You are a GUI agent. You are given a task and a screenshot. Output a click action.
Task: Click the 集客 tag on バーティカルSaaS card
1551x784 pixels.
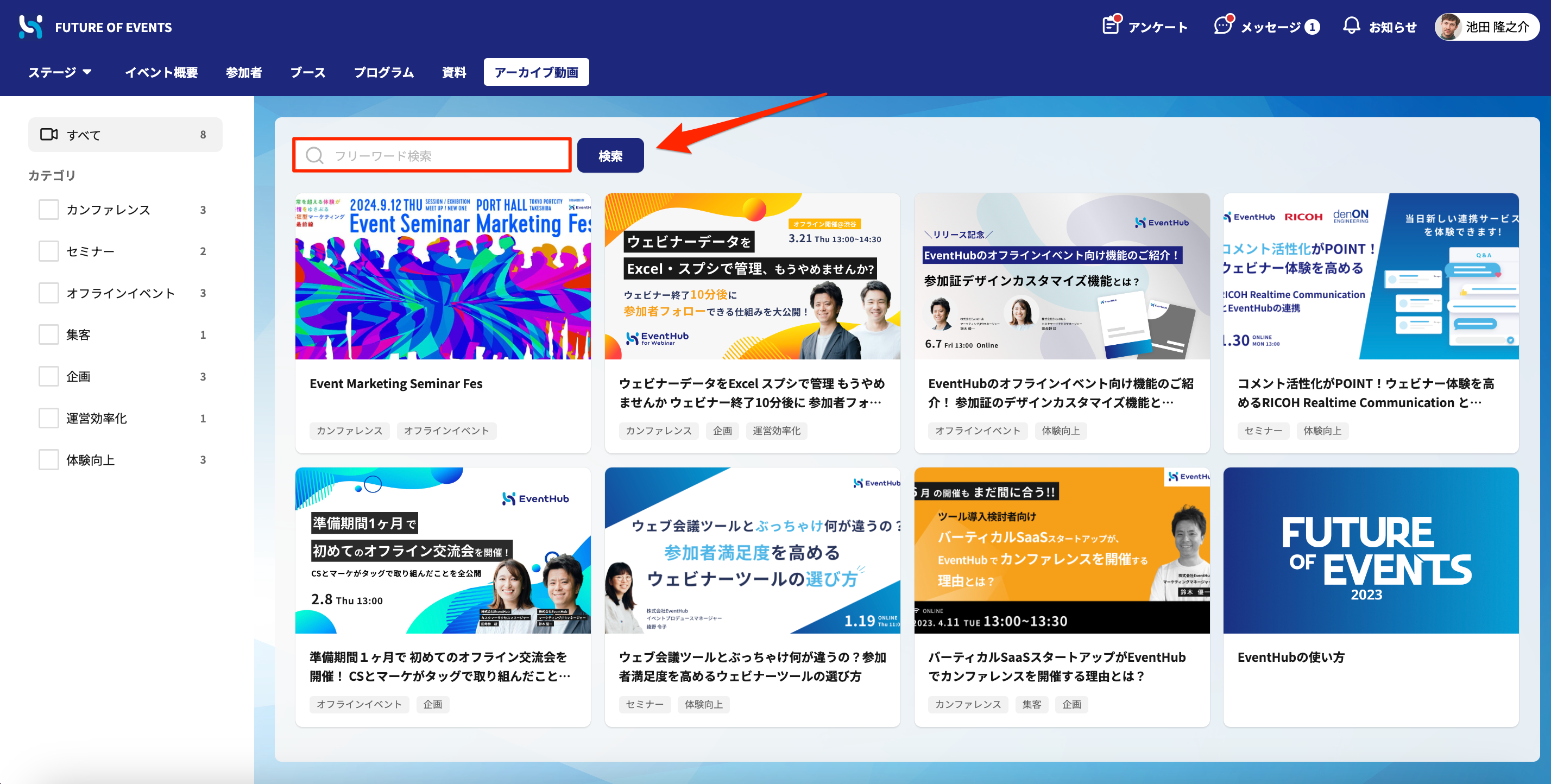tap(1031, 704)
